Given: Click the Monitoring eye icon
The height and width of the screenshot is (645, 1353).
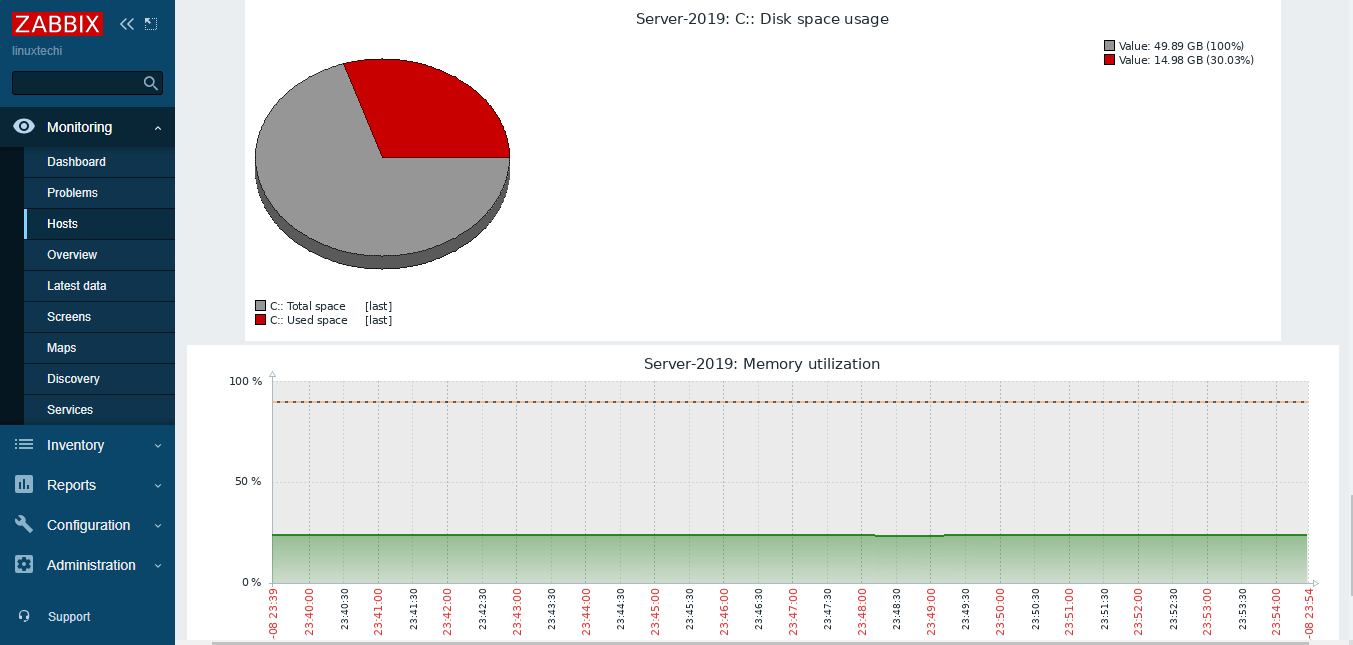Looking at the screenshot, I should [x=24, y=127].
